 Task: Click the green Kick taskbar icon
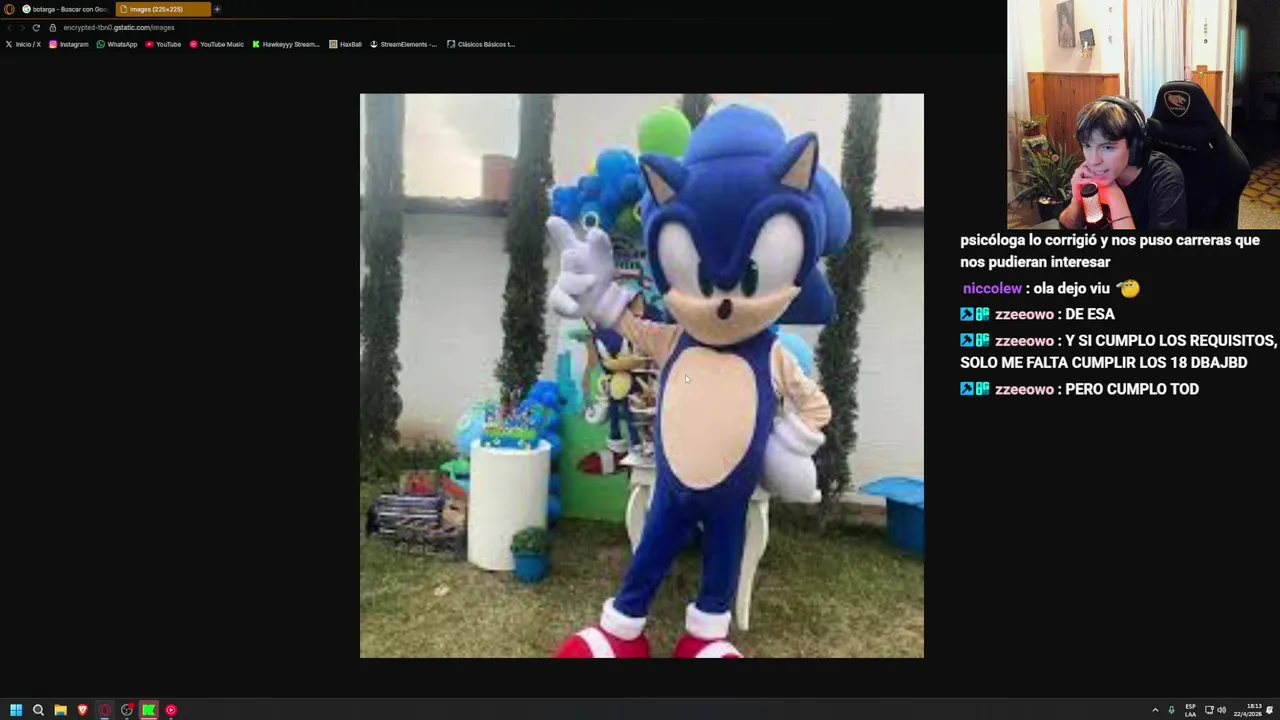149,710
